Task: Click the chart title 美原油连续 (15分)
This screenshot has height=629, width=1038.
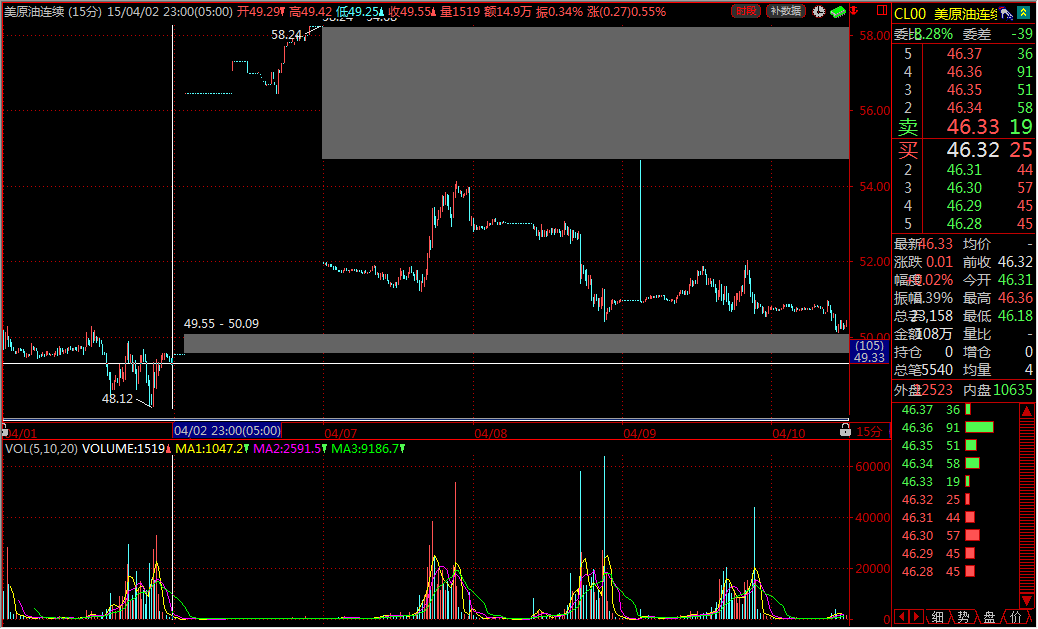Action: click(x=52, y=11)
